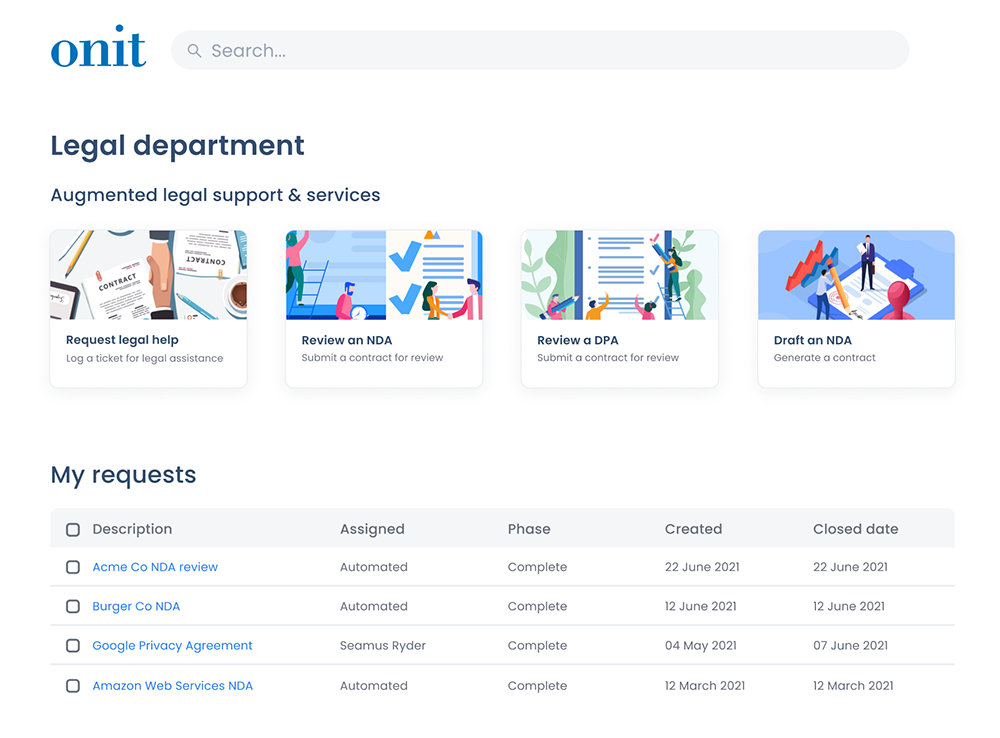The width and height of the screenshot is (1000, 738).
Task: Check the Amazon Web Services NDA row
Action: tap(73, 686)
